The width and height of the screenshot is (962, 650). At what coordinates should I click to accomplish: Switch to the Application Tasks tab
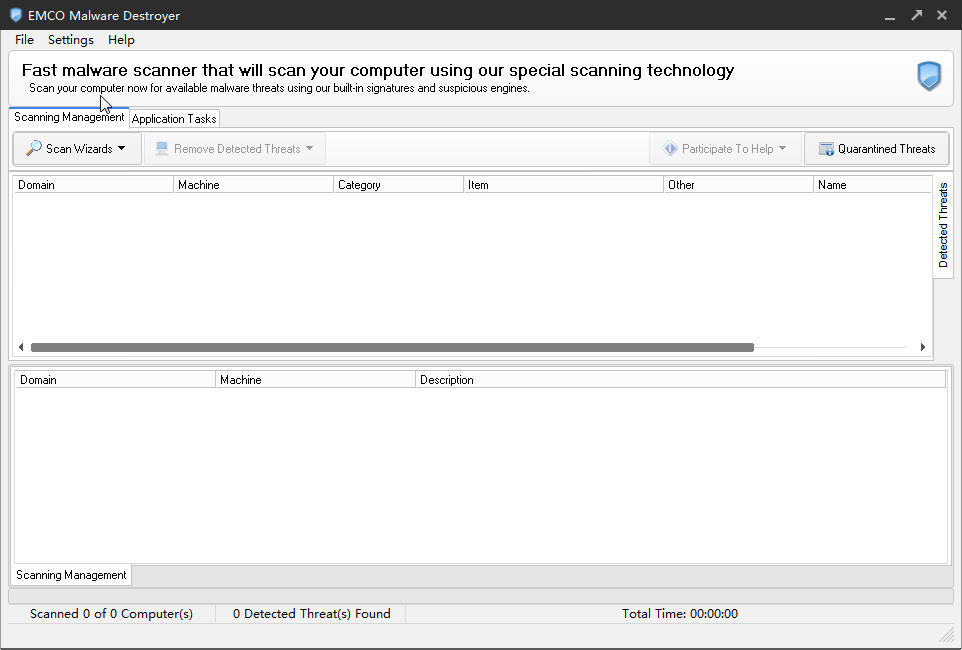click(x=174, y=118)
